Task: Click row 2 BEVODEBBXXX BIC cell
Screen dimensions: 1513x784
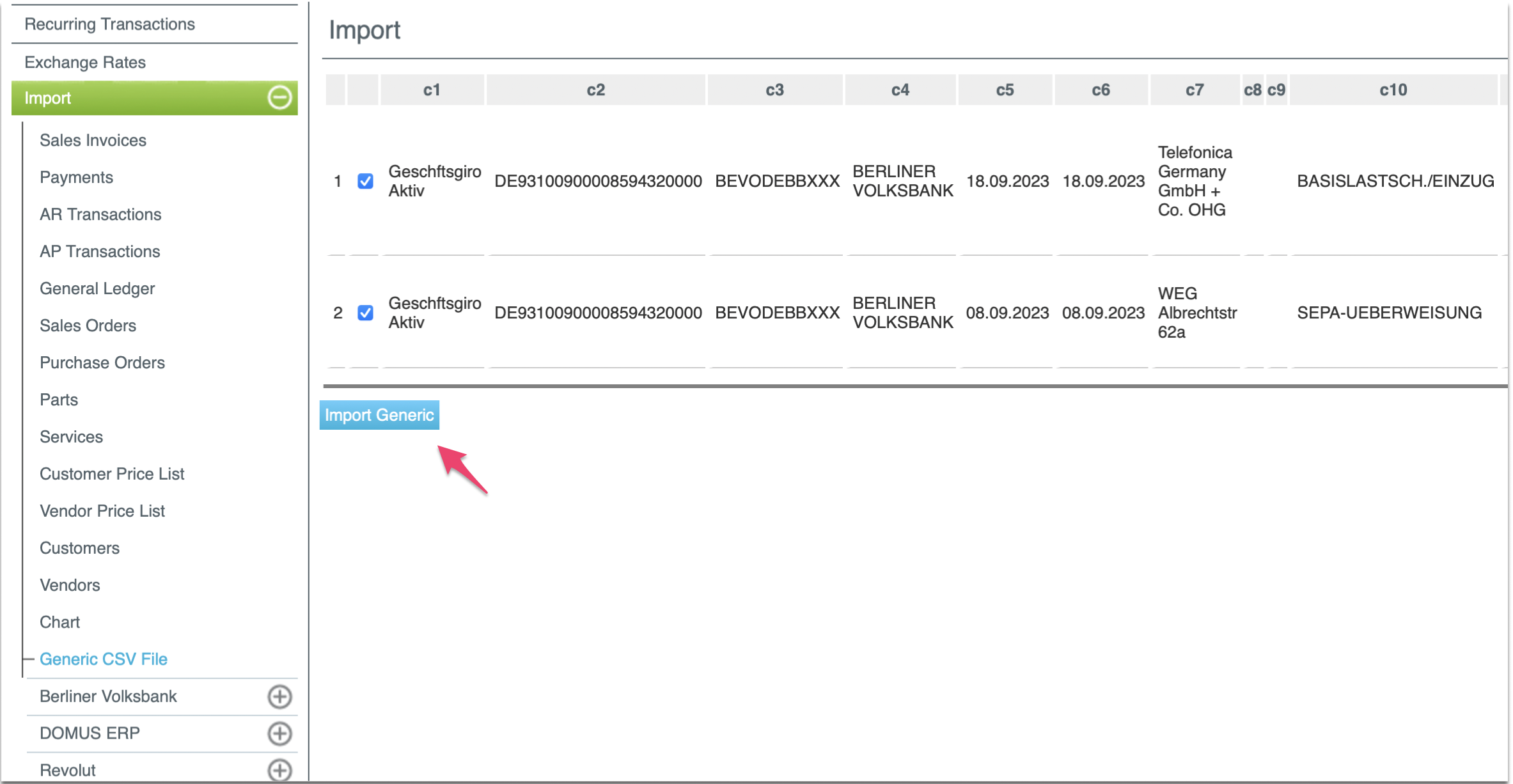Action: (x=777, y=313)
